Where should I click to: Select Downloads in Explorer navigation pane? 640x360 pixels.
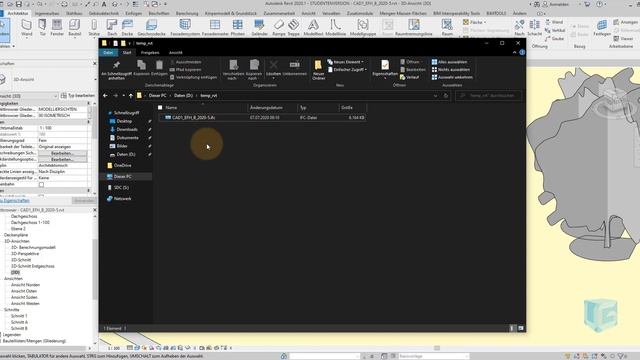[127, 129]
